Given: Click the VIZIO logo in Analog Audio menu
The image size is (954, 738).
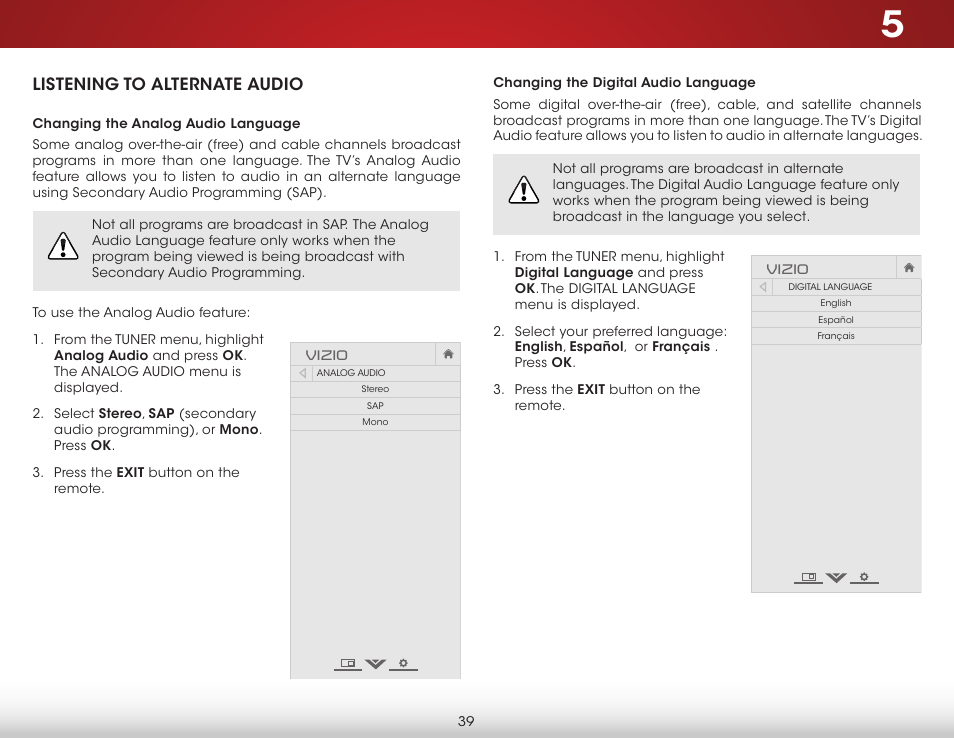Looking at the screenshot, I should click(327, 355).
